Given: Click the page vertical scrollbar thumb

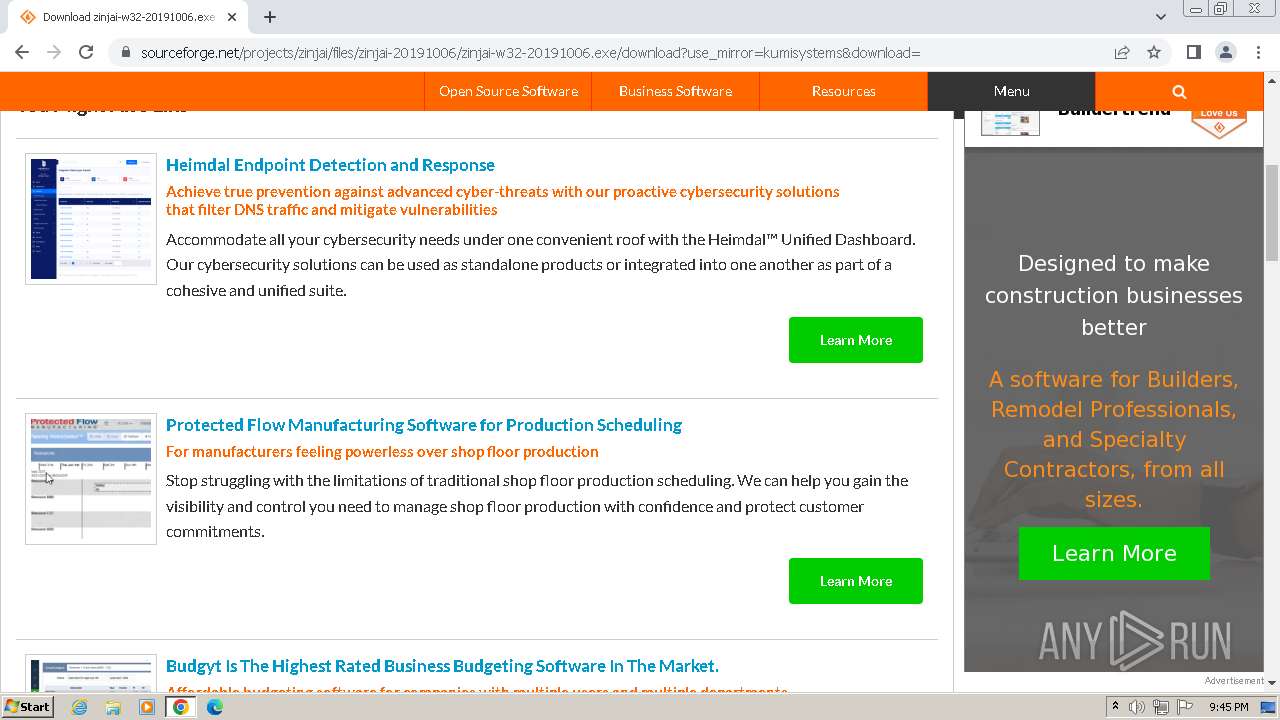Looking at the screenshot, I should click(1272, 212).
